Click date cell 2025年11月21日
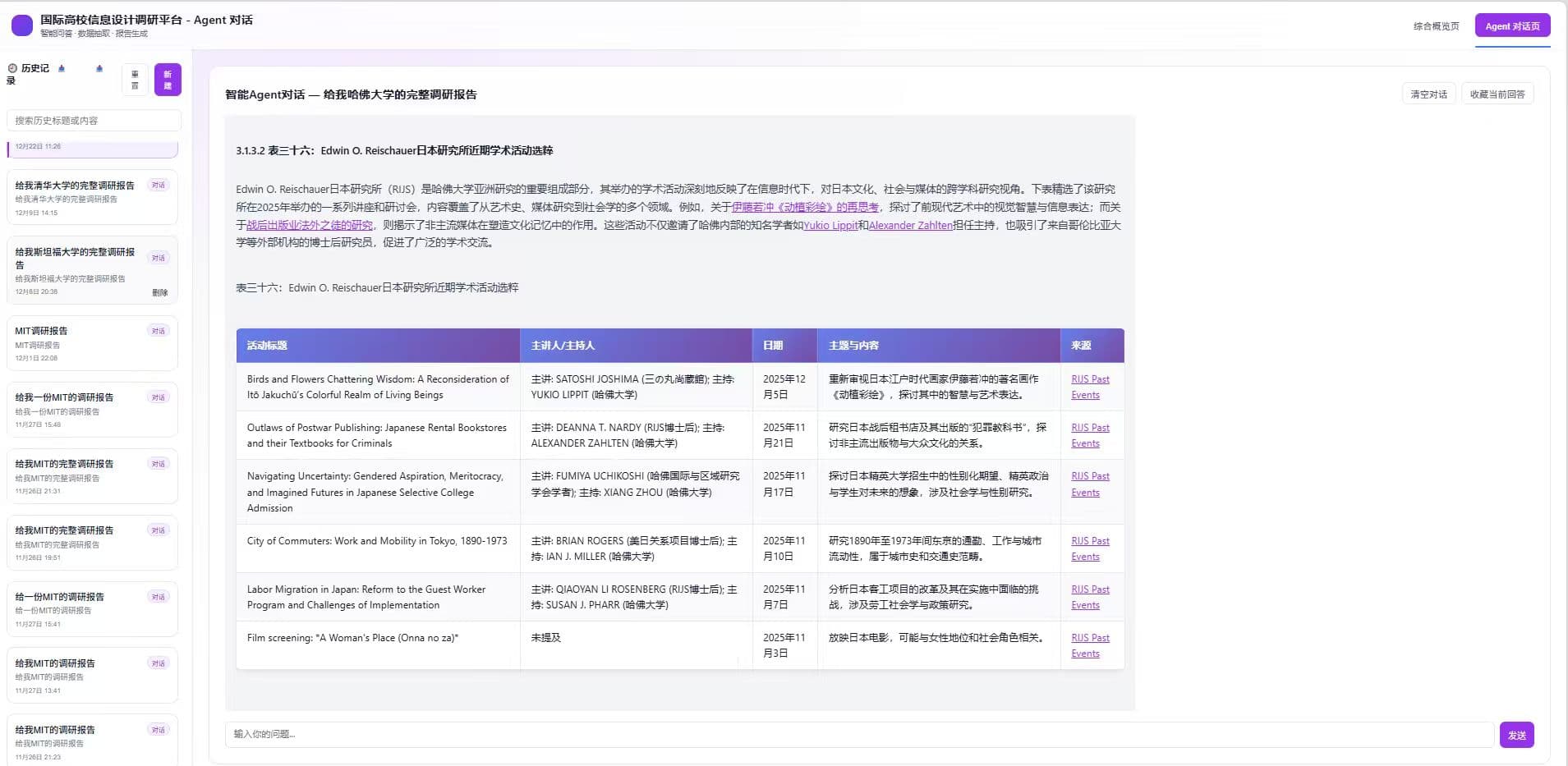 pos(784,435)
